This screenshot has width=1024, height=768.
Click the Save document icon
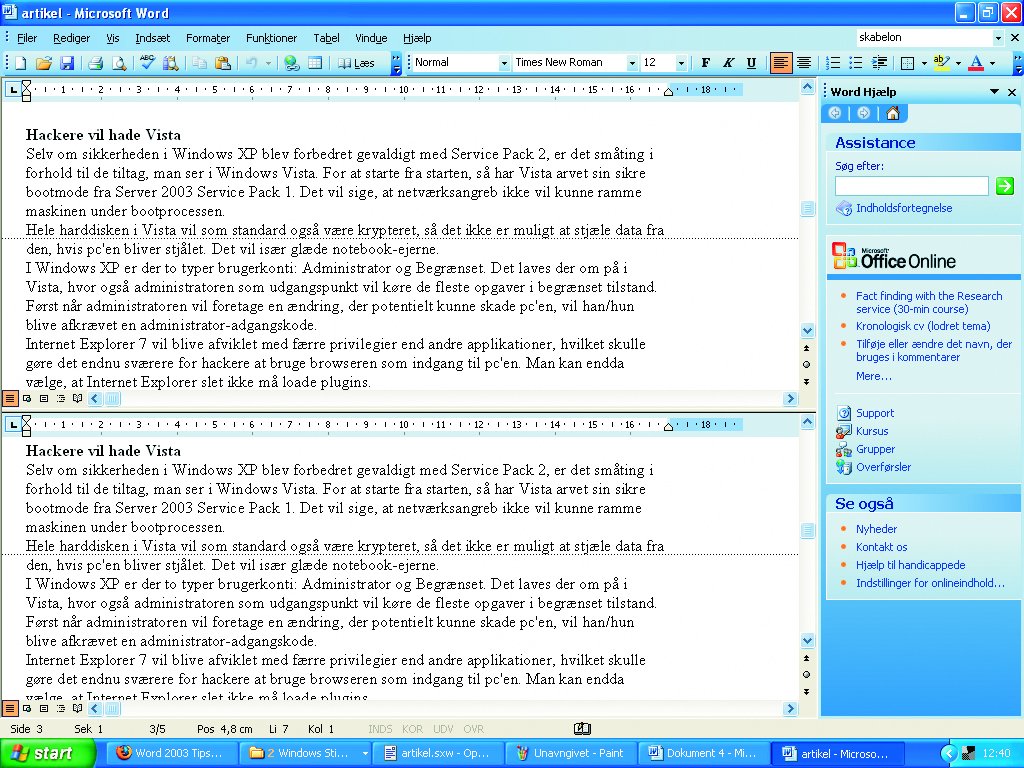click(x=67, y=63)
